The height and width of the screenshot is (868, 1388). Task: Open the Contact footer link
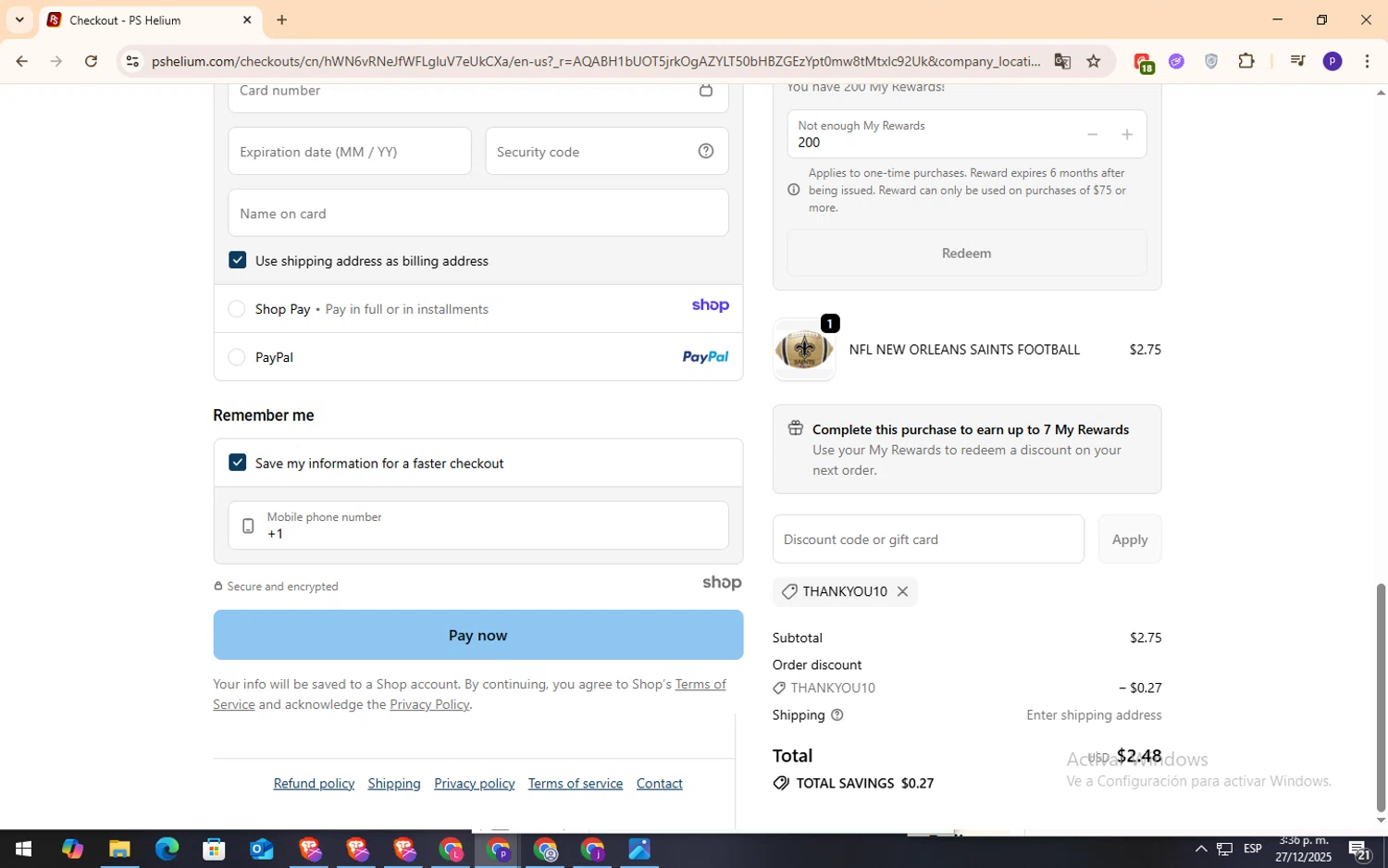pyautogui.click(x=660, y=783)
